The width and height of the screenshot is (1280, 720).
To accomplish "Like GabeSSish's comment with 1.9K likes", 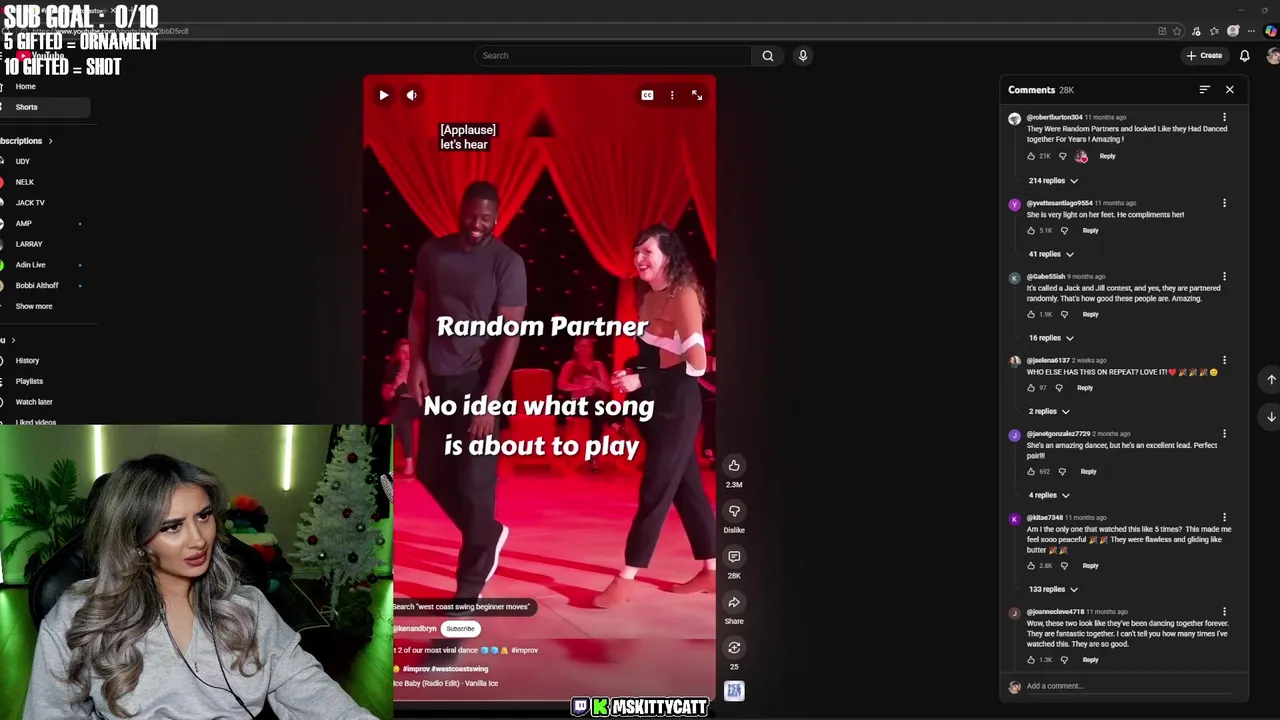I will coord(1031,314).
